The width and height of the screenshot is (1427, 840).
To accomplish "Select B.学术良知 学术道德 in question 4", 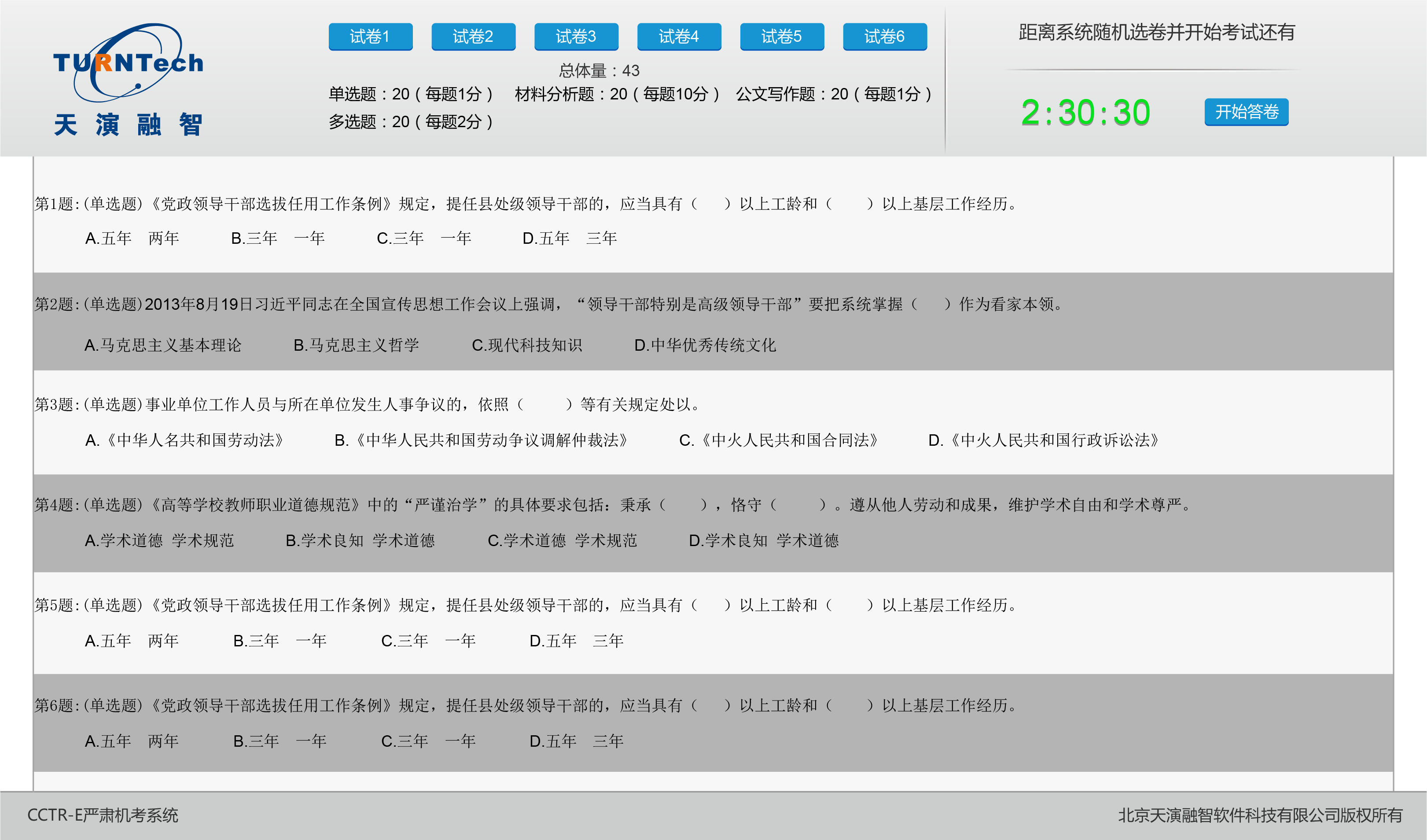I will [360, 541].
